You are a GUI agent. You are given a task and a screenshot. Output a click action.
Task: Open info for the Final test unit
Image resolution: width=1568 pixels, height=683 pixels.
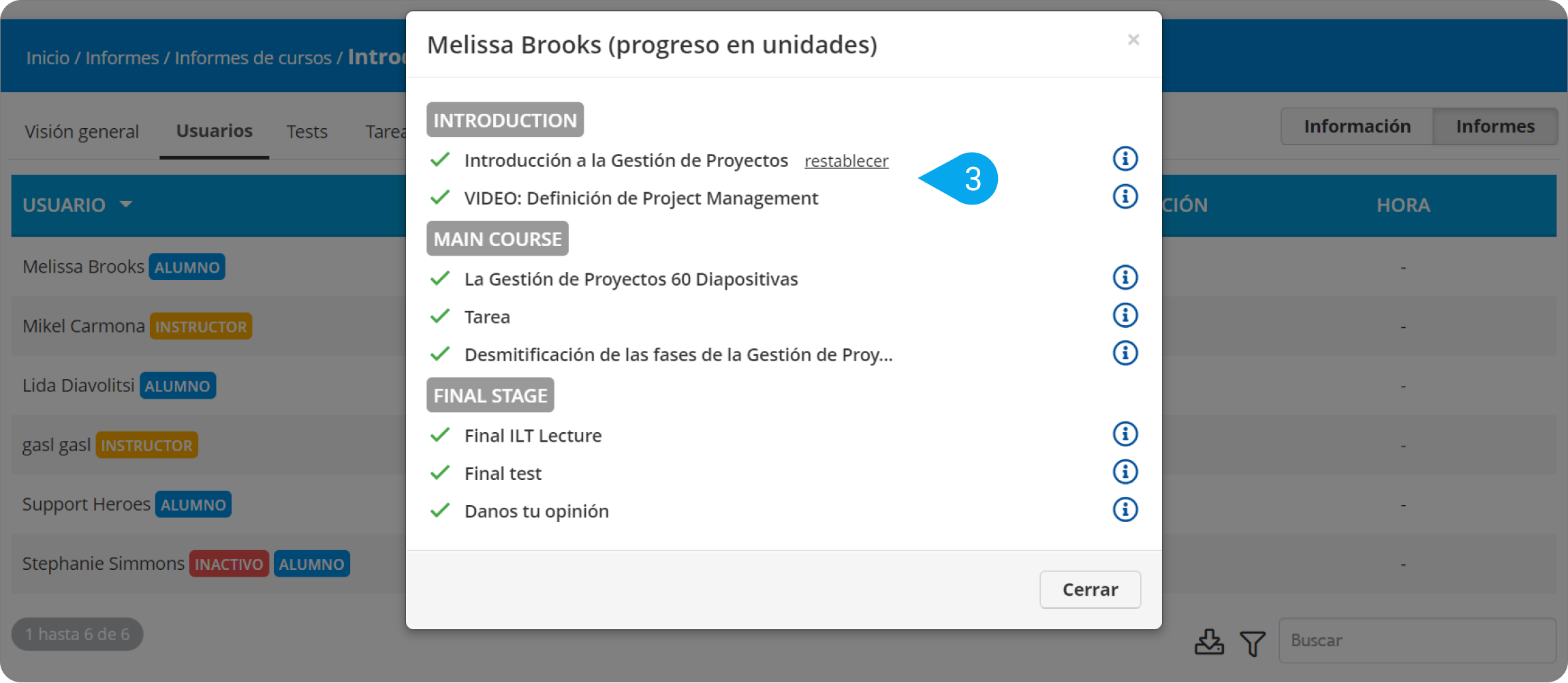(1125, 472)
